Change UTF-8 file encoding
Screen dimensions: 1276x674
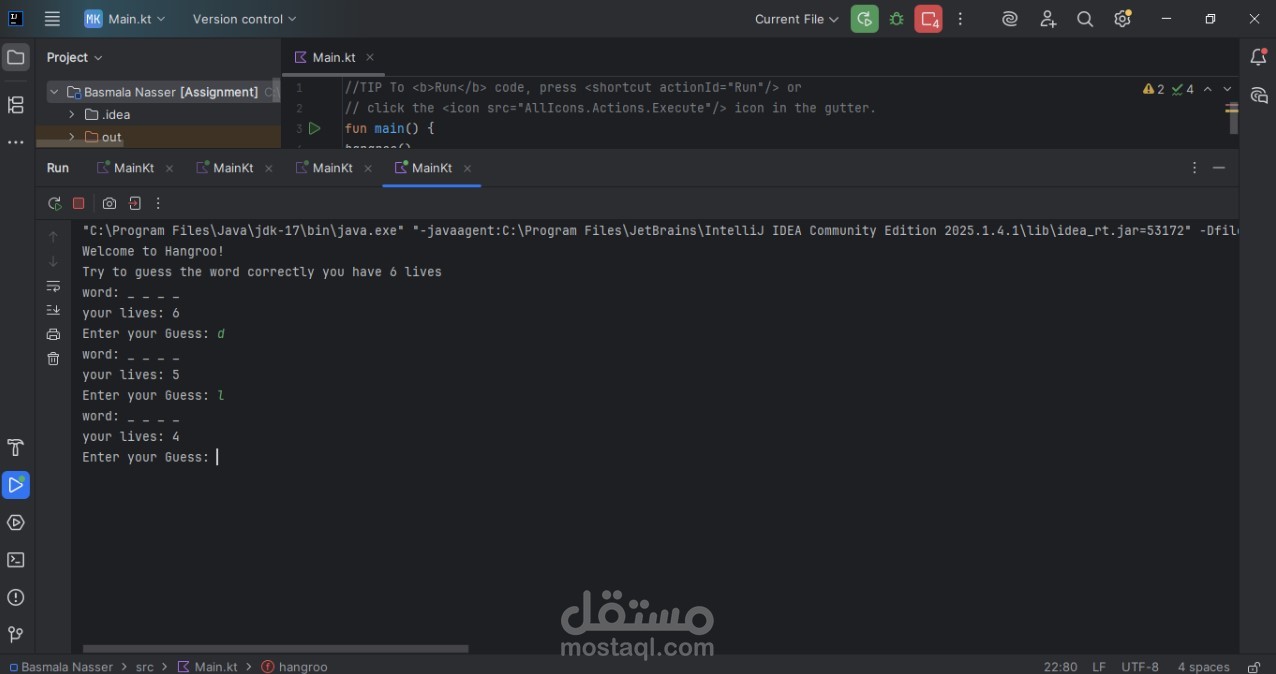[1140, 666]
